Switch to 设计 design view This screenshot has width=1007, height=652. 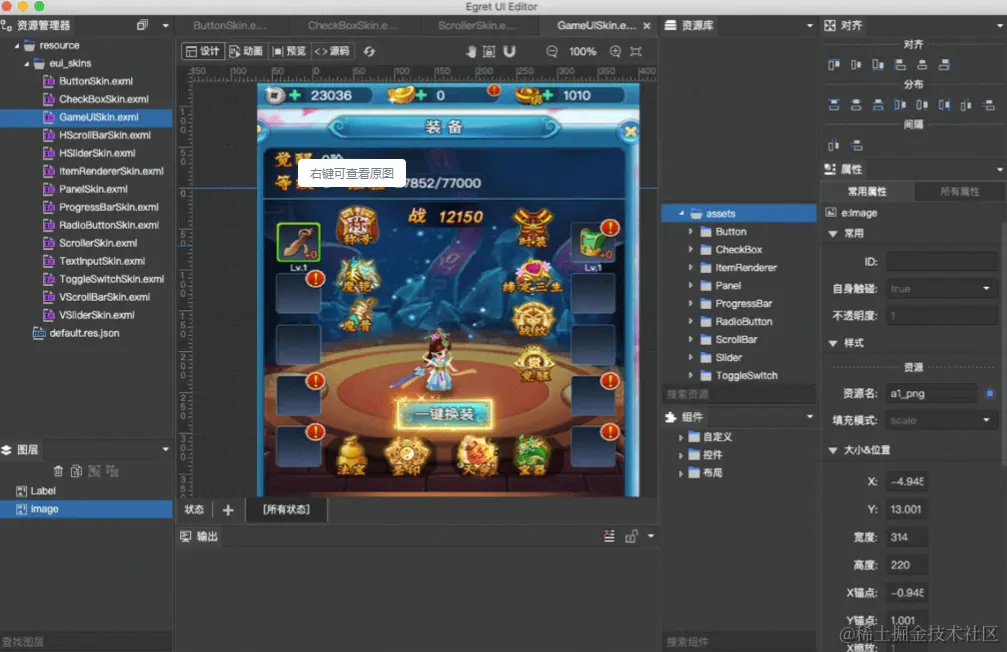tap(202, 51)
